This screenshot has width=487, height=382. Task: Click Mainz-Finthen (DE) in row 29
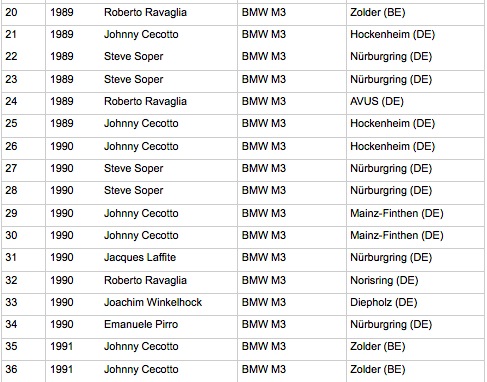[397, 213]
